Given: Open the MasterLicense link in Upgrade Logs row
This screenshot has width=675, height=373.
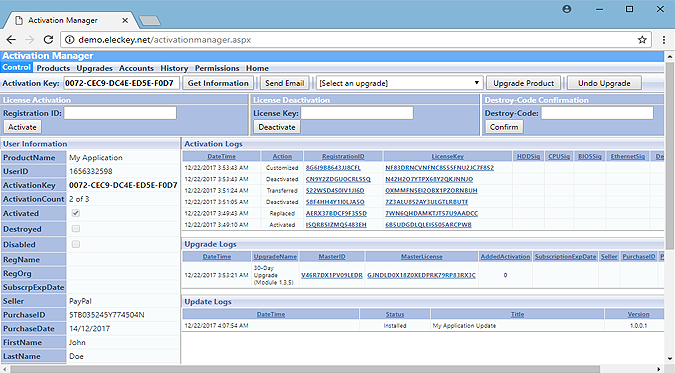Looking at the screenshot, I should (x=421, y=275).
